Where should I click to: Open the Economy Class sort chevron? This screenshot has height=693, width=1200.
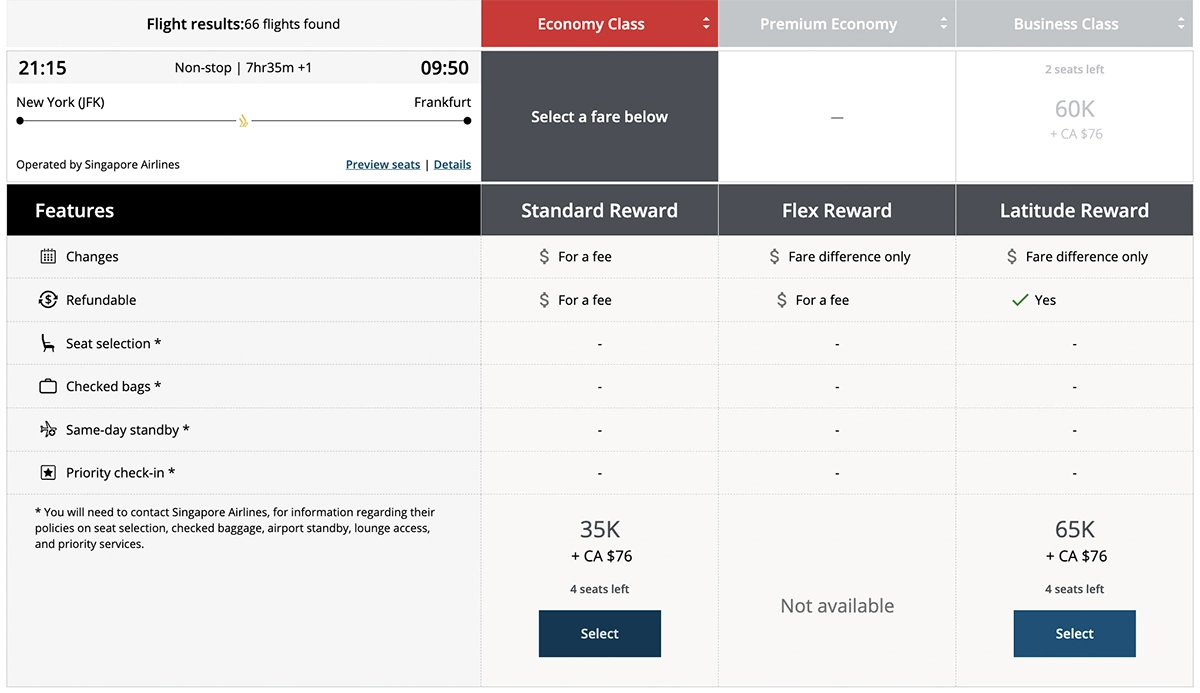coord(706,22)
